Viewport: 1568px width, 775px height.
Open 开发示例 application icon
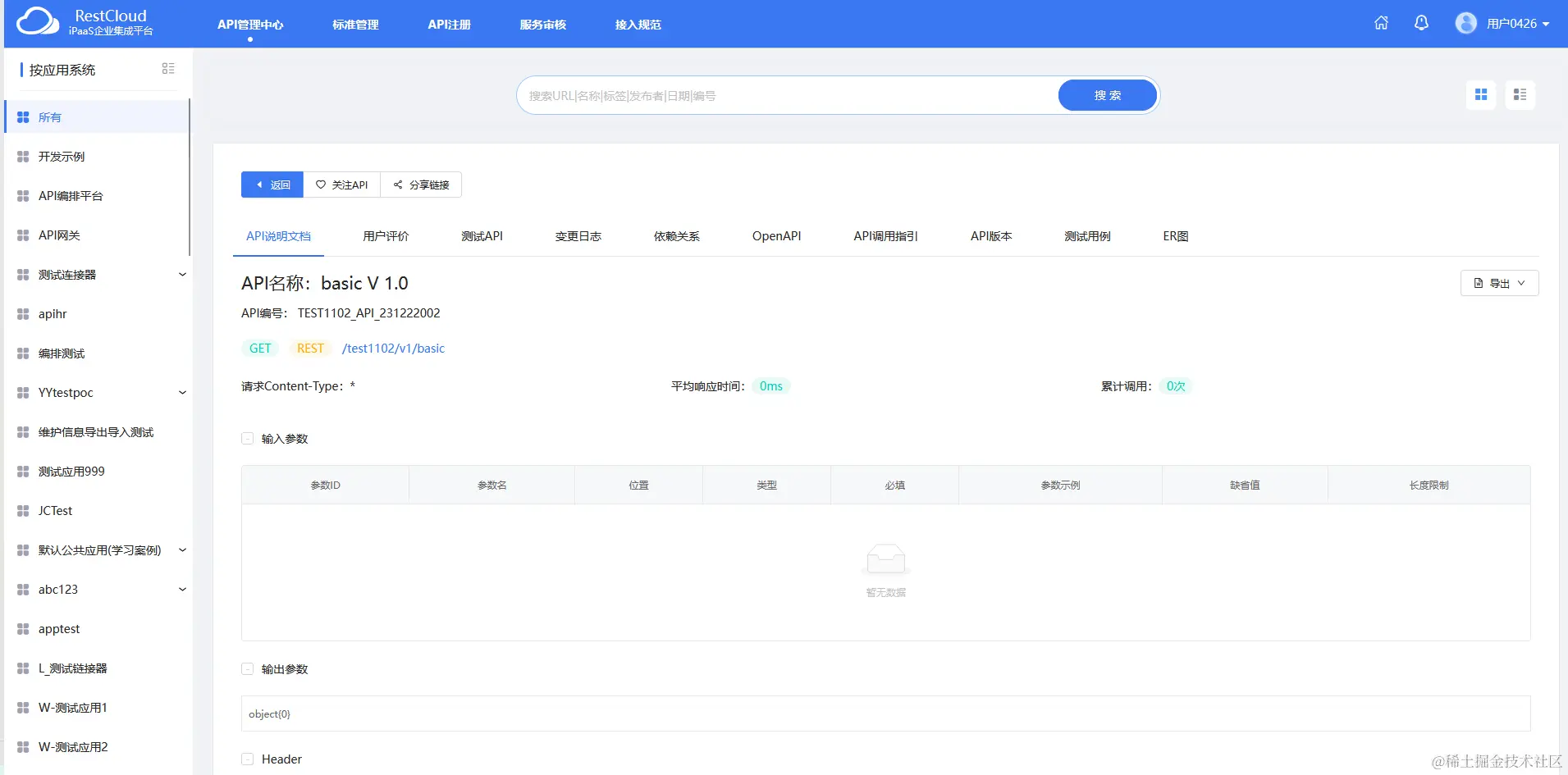(23, 157)
